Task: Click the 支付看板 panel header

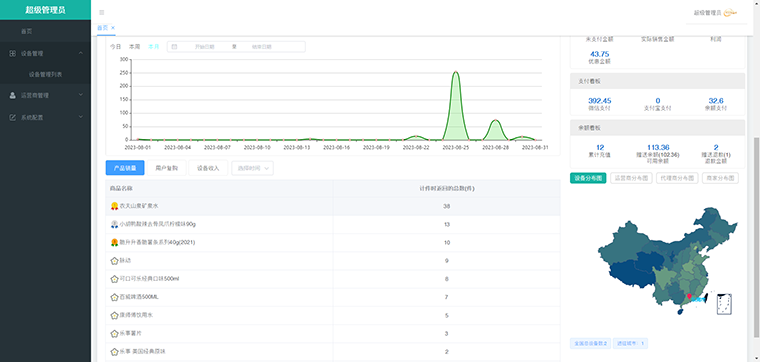Action: tap(657, 81)
